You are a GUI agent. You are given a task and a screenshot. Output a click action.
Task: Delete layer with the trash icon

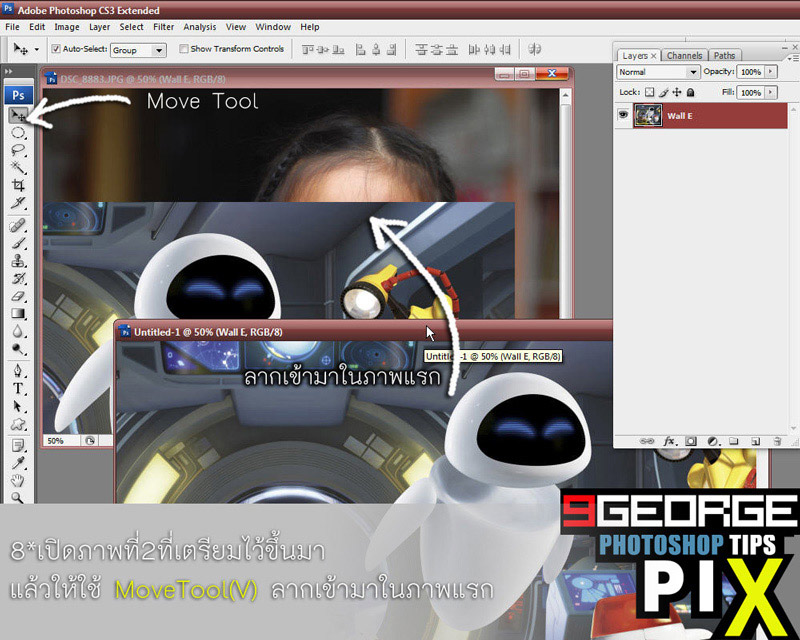pos(777,441)
